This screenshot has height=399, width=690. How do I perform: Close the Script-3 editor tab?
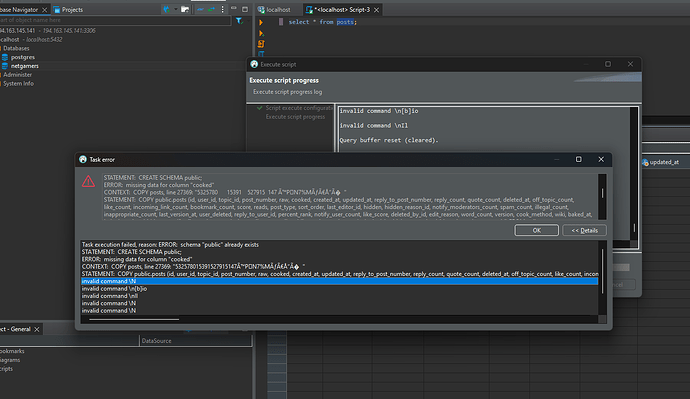click(x=377, y=10)
